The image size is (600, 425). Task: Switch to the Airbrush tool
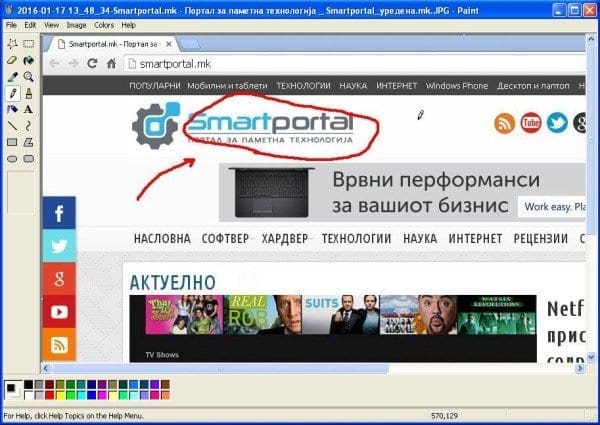tap(12, 109)
